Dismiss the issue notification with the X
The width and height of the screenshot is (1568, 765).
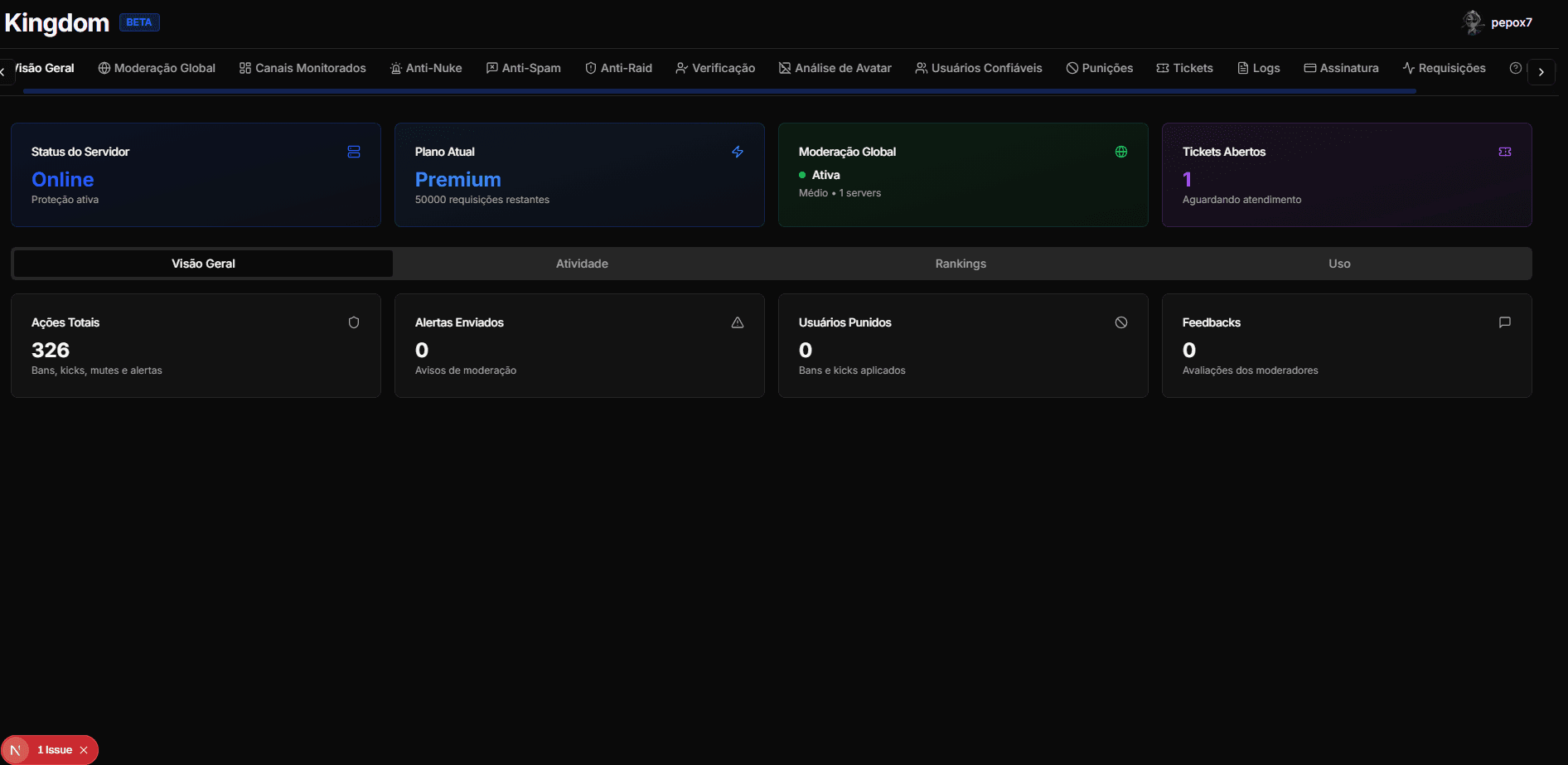84,750
